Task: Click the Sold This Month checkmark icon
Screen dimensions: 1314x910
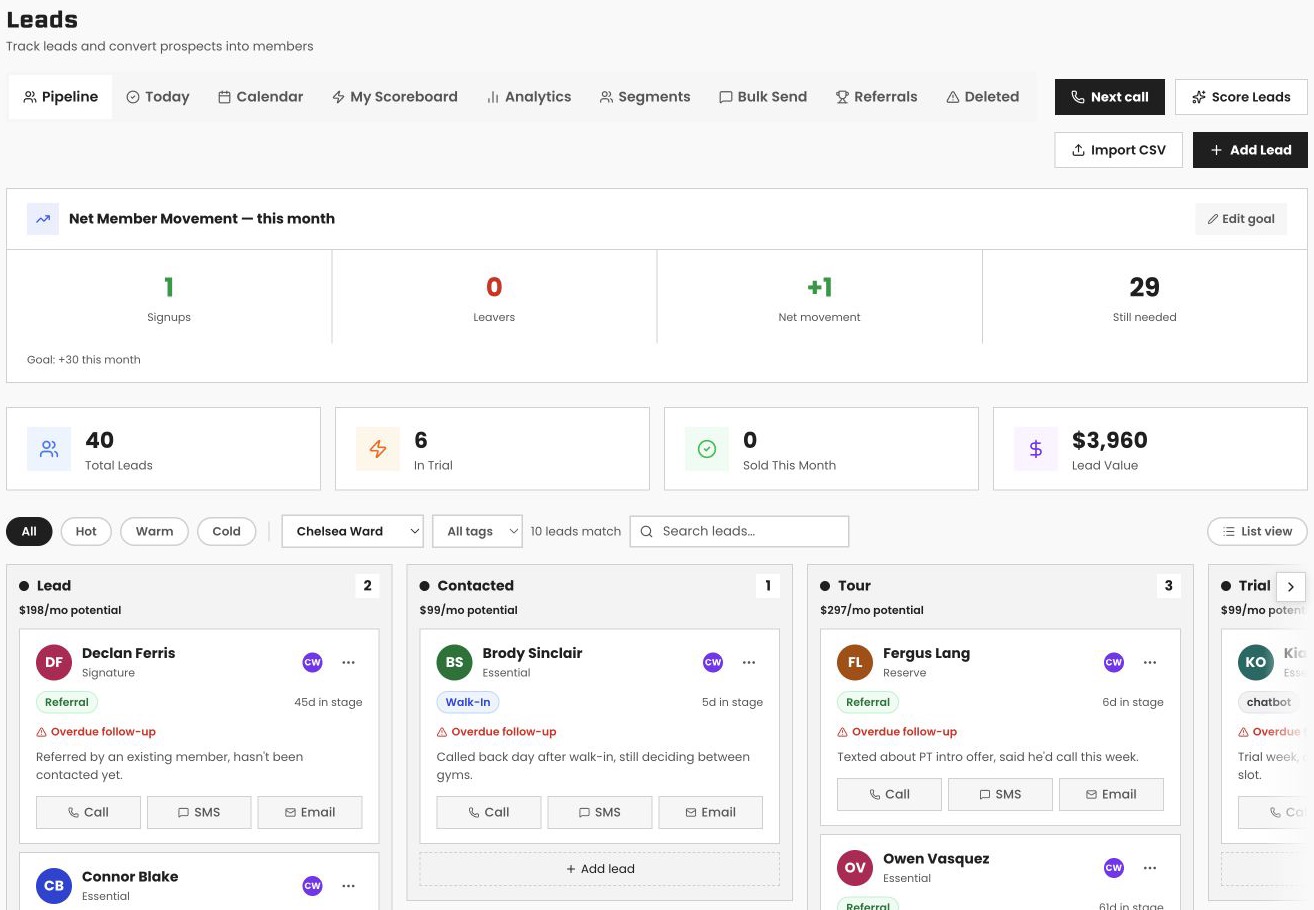Action: click(x=707, y=449)
